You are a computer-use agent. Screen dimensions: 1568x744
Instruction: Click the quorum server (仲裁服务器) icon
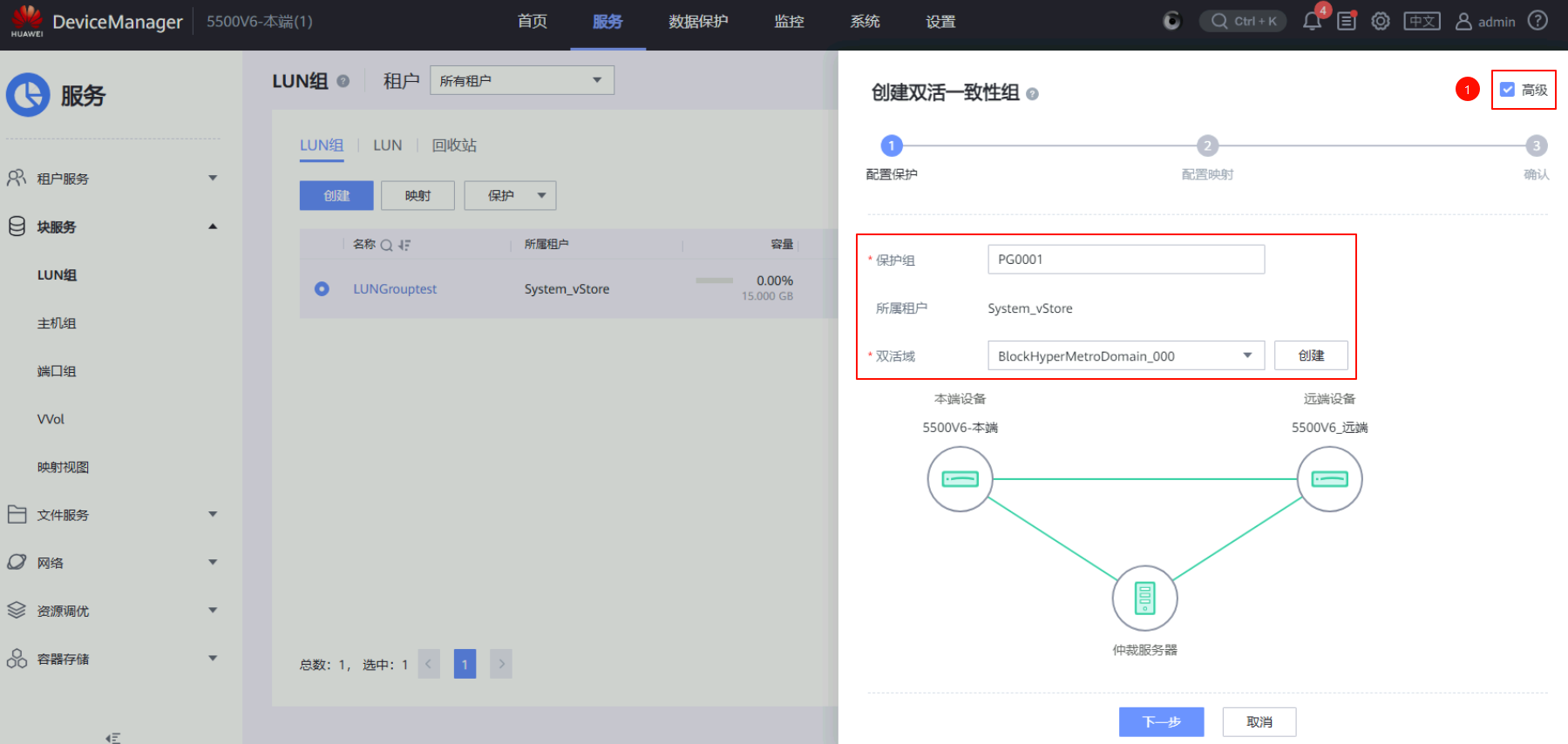pyautogui.click(x=1144, y=599)
